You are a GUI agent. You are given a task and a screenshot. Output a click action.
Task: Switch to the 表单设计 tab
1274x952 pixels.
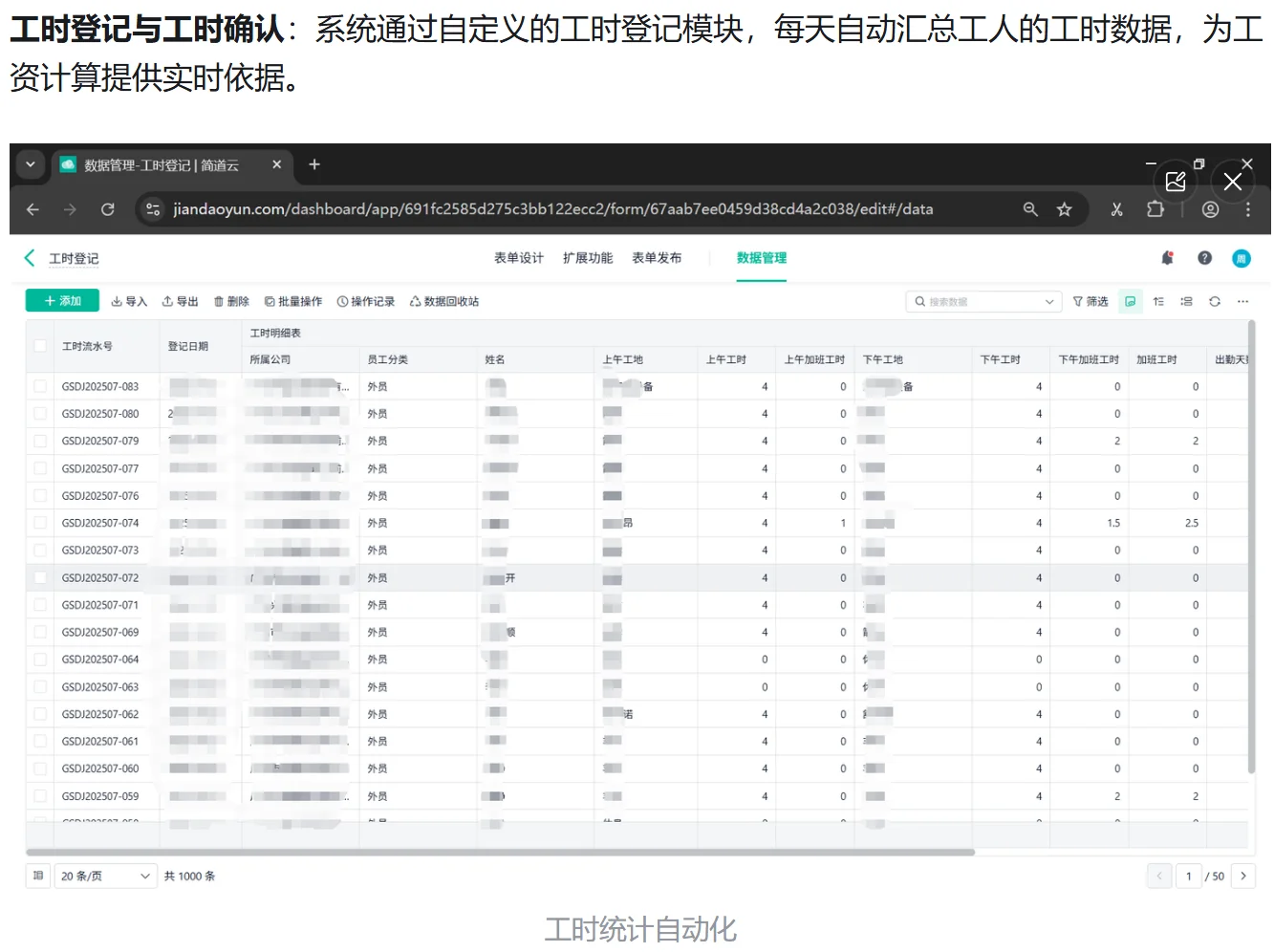pyautogui.click(x=518, y=258)
